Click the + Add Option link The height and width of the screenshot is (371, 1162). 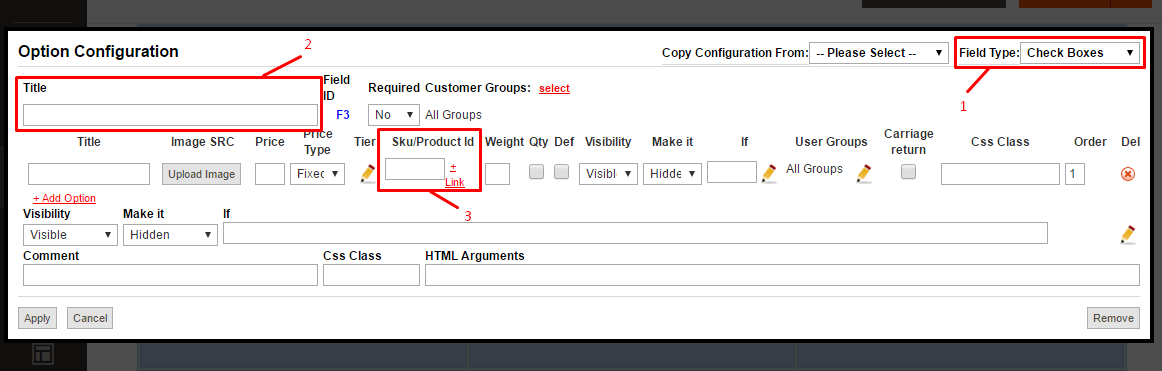(64, 198)
